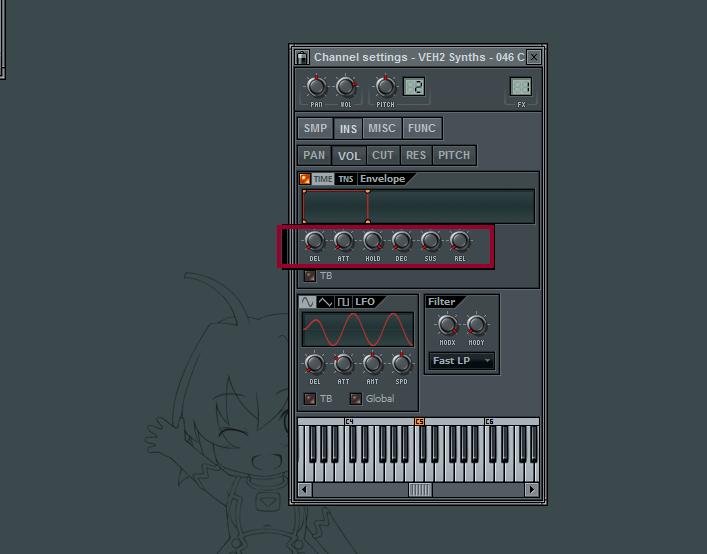Click the envelope ATT knob
The width and height of the screenshot is (707, 554).
coord(343,241)
